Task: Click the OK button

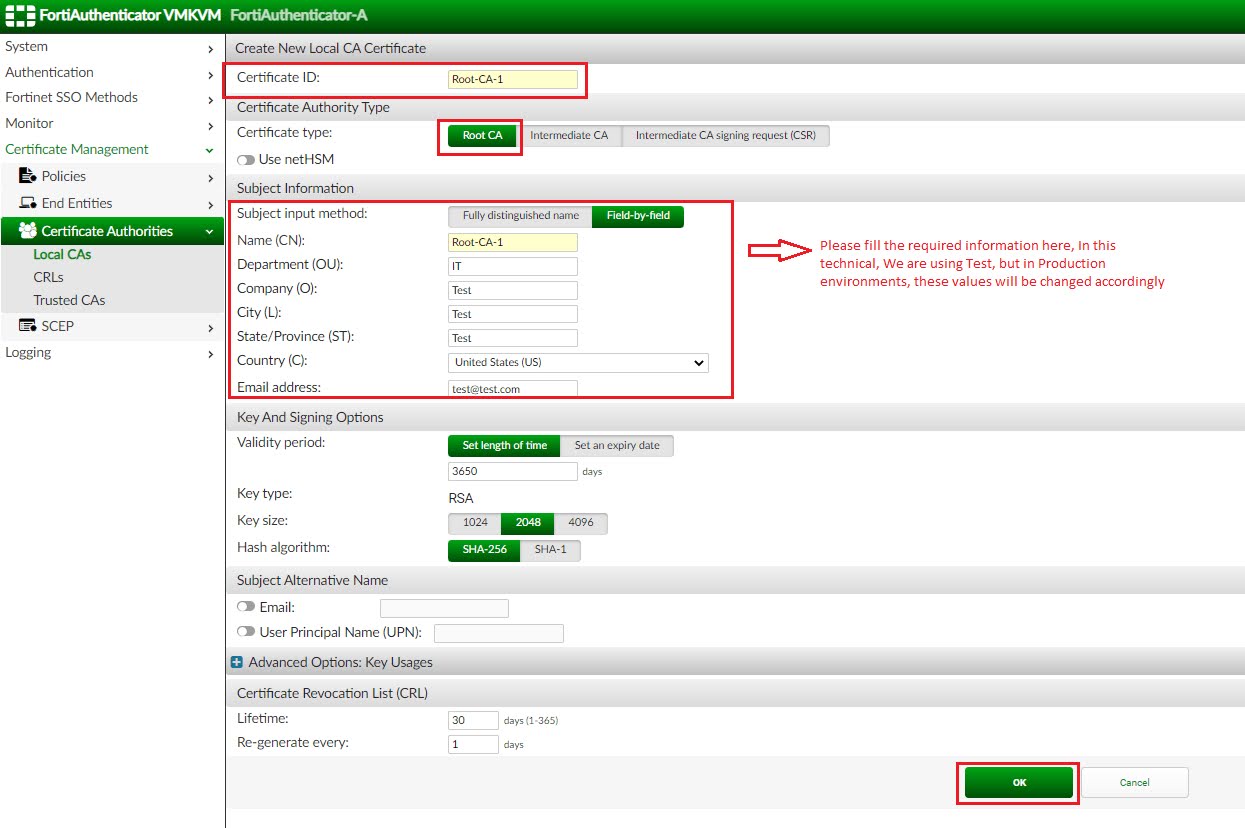Action: (1019, 783)
